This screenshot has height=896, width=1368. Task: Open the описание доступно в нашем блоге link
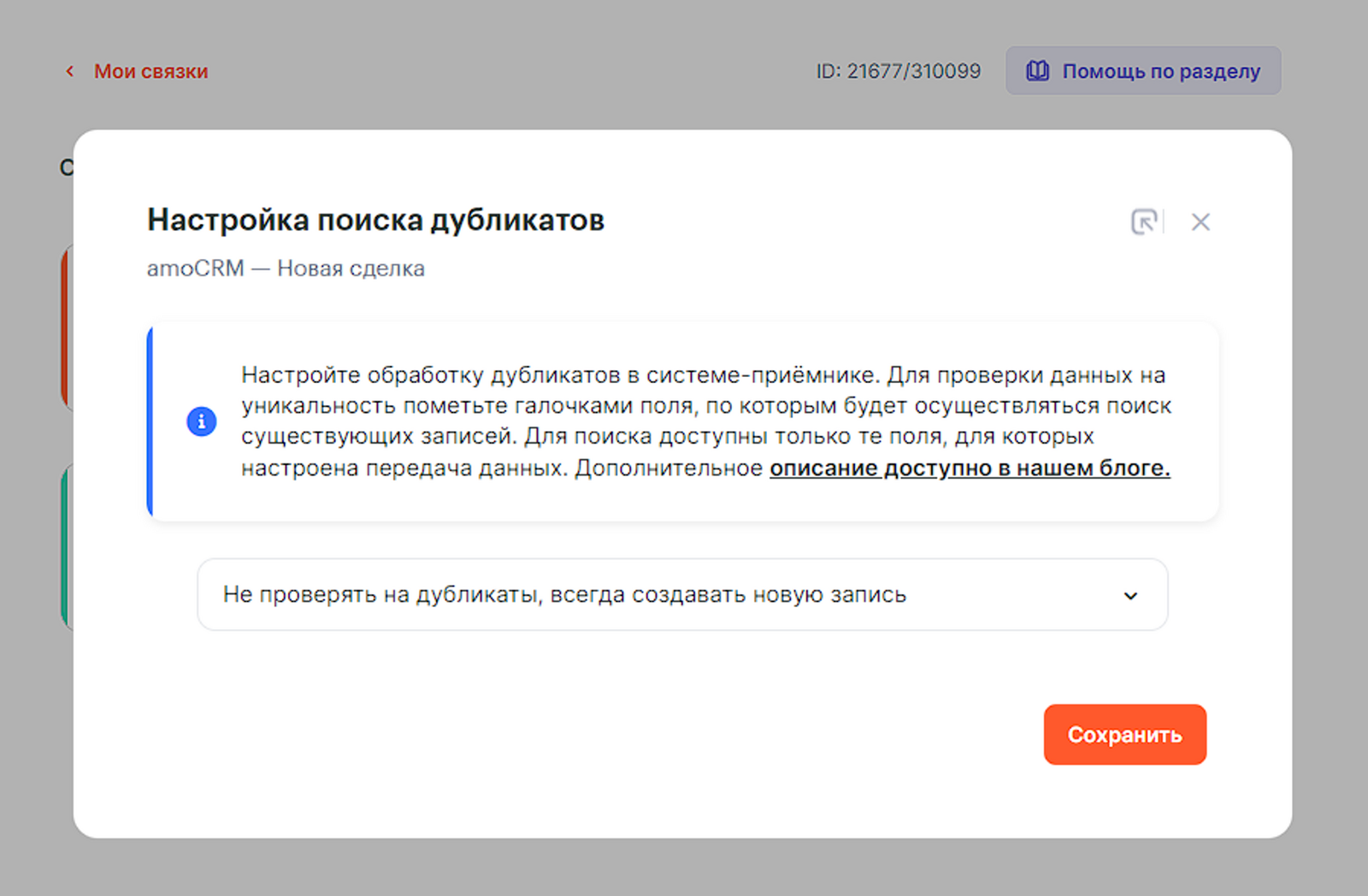[970, 469]
